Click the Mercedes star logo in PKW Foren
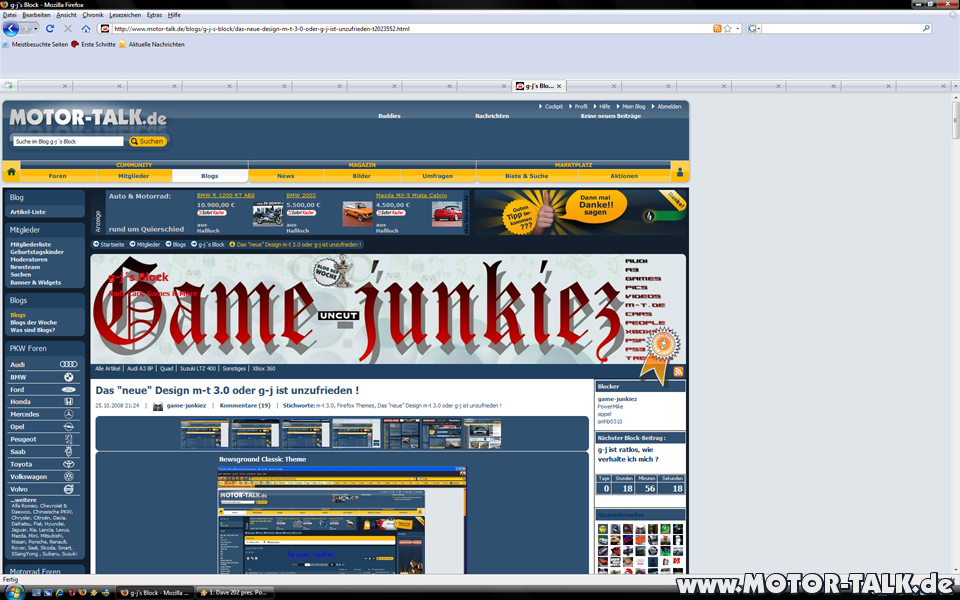960x600 pixels. [69, 414]
